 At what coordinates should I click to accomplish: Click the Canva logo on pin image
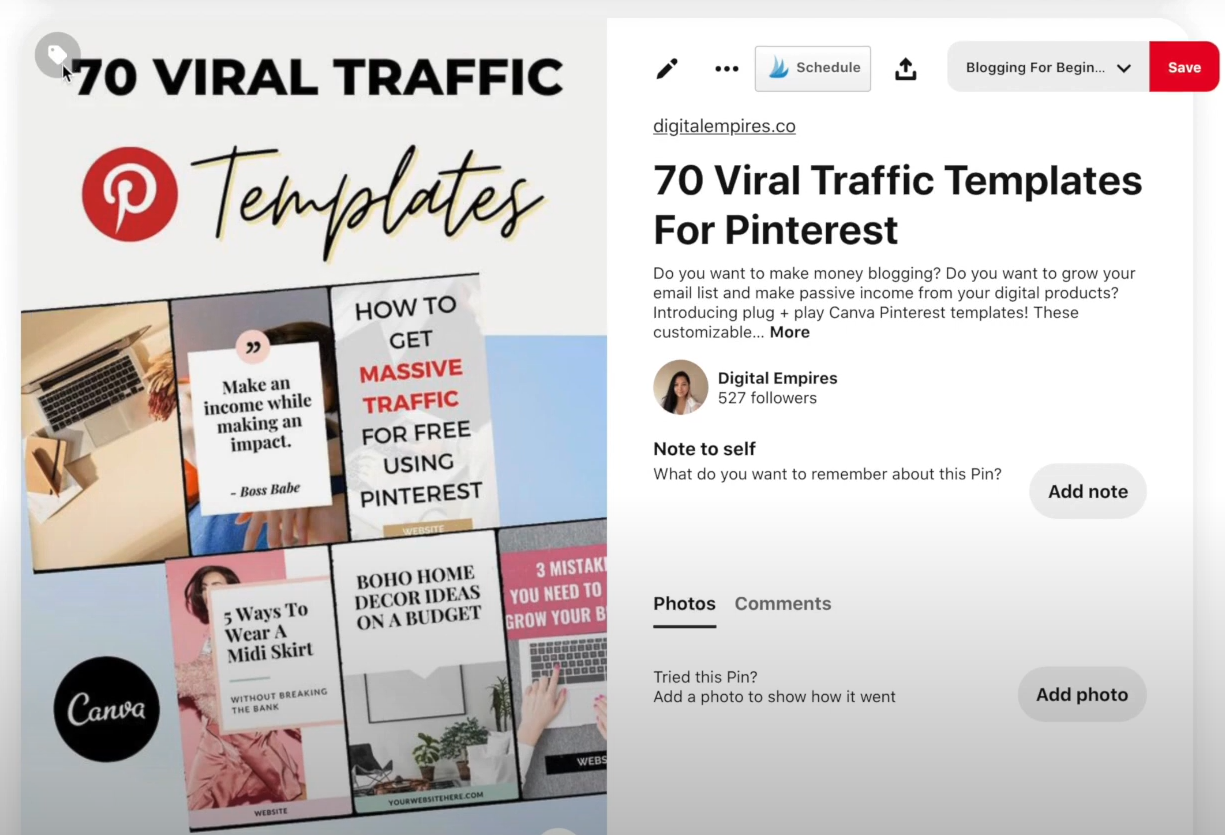point(106,709)
